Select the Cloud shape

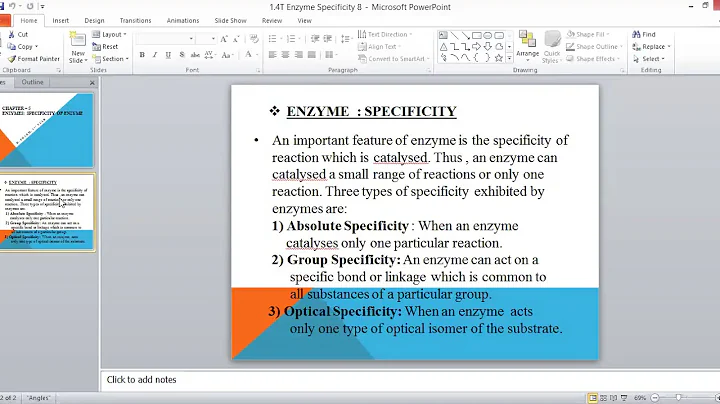pos(499,47)
